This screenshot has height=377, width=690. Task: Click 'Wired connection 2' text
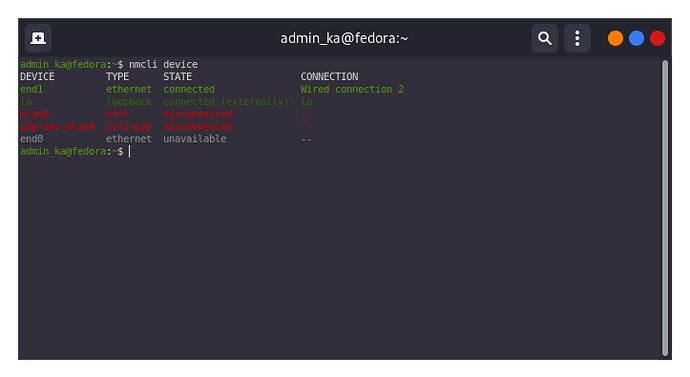[x=352, y=89]
